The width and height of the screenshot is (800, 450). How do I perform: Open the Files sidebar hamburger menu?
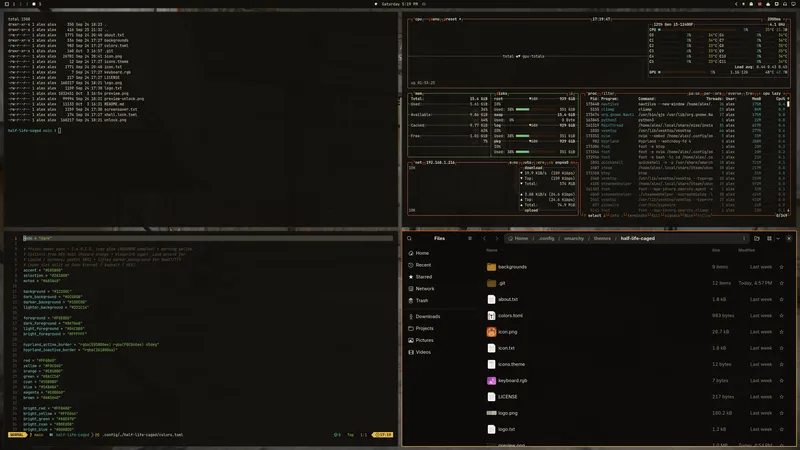coord(470,238)
